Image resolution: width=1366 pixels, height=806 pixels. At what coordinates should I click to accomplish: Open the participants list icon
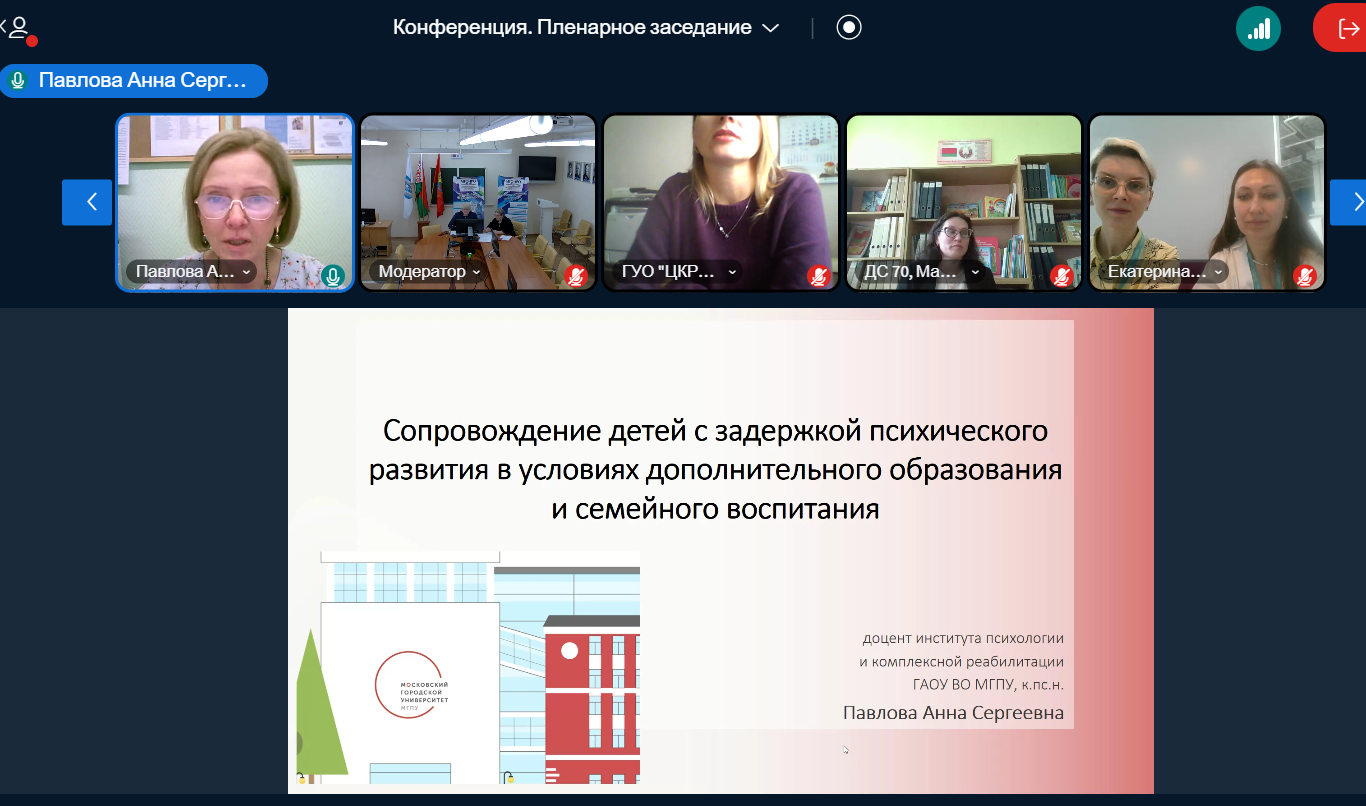coord(18,28)
